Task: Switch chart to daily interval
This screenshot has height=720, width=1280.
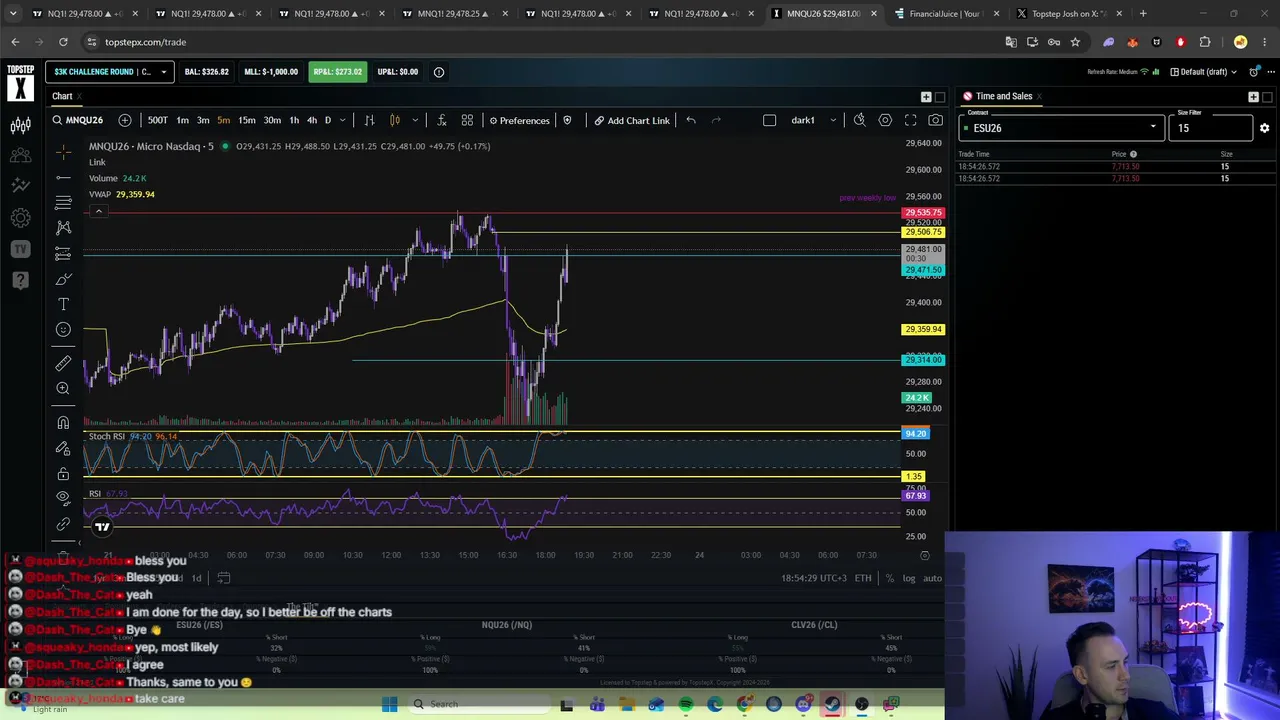Action: [327, 120]
